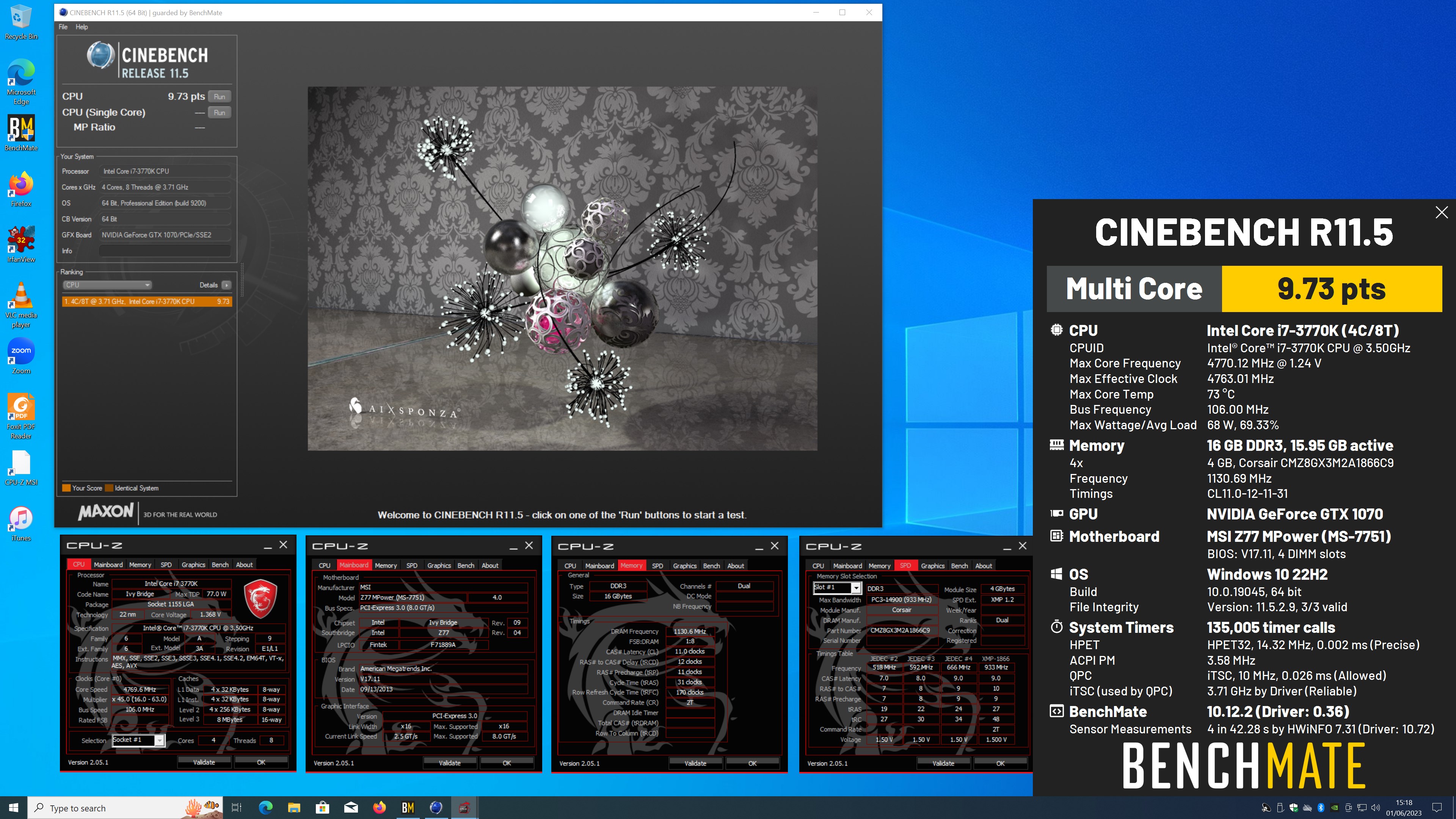Click the rendered Cinebench scene image

tap(562, 268)
